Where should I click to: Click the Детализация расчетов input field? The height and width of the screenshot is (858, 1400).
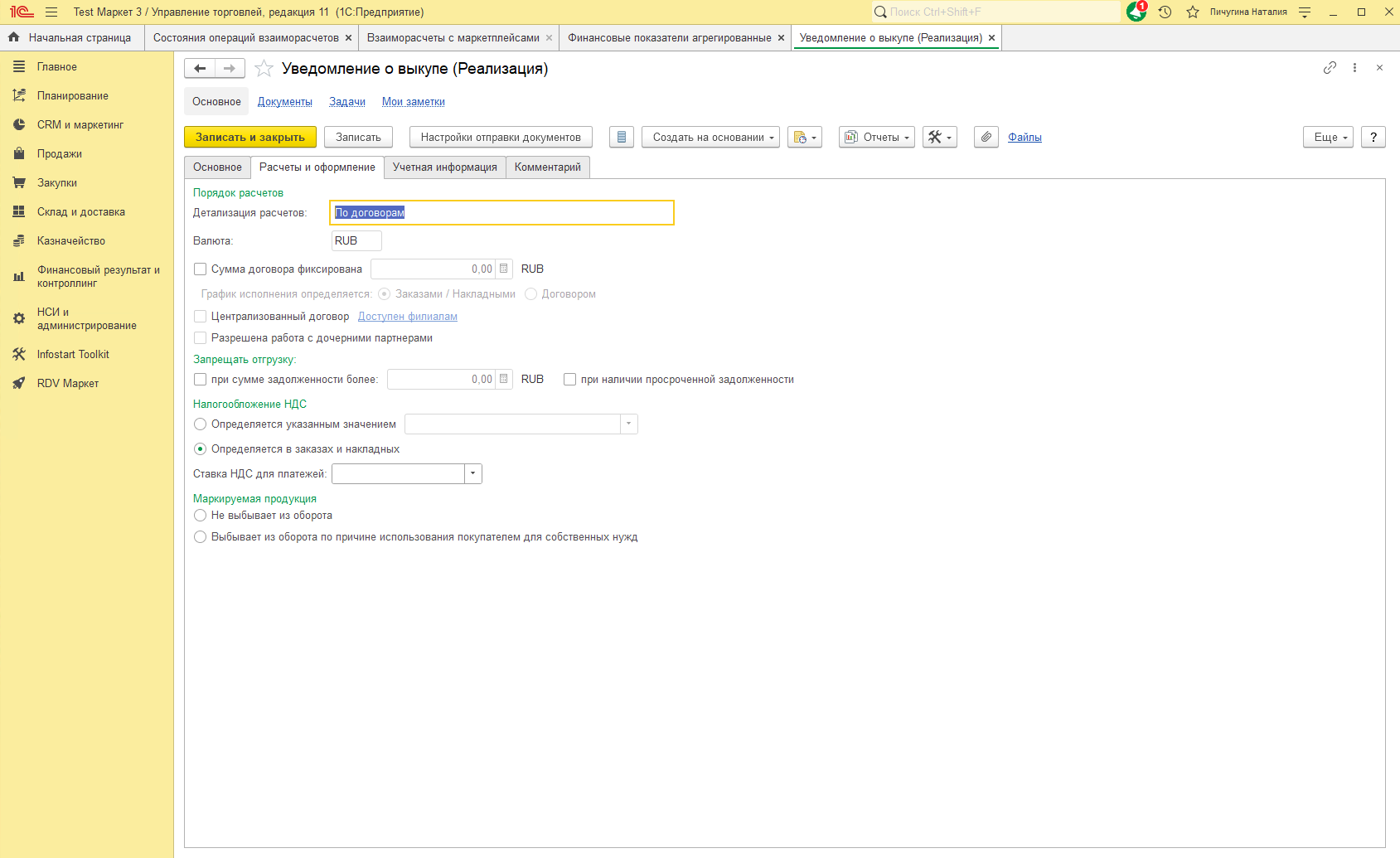tap(501, 213)
